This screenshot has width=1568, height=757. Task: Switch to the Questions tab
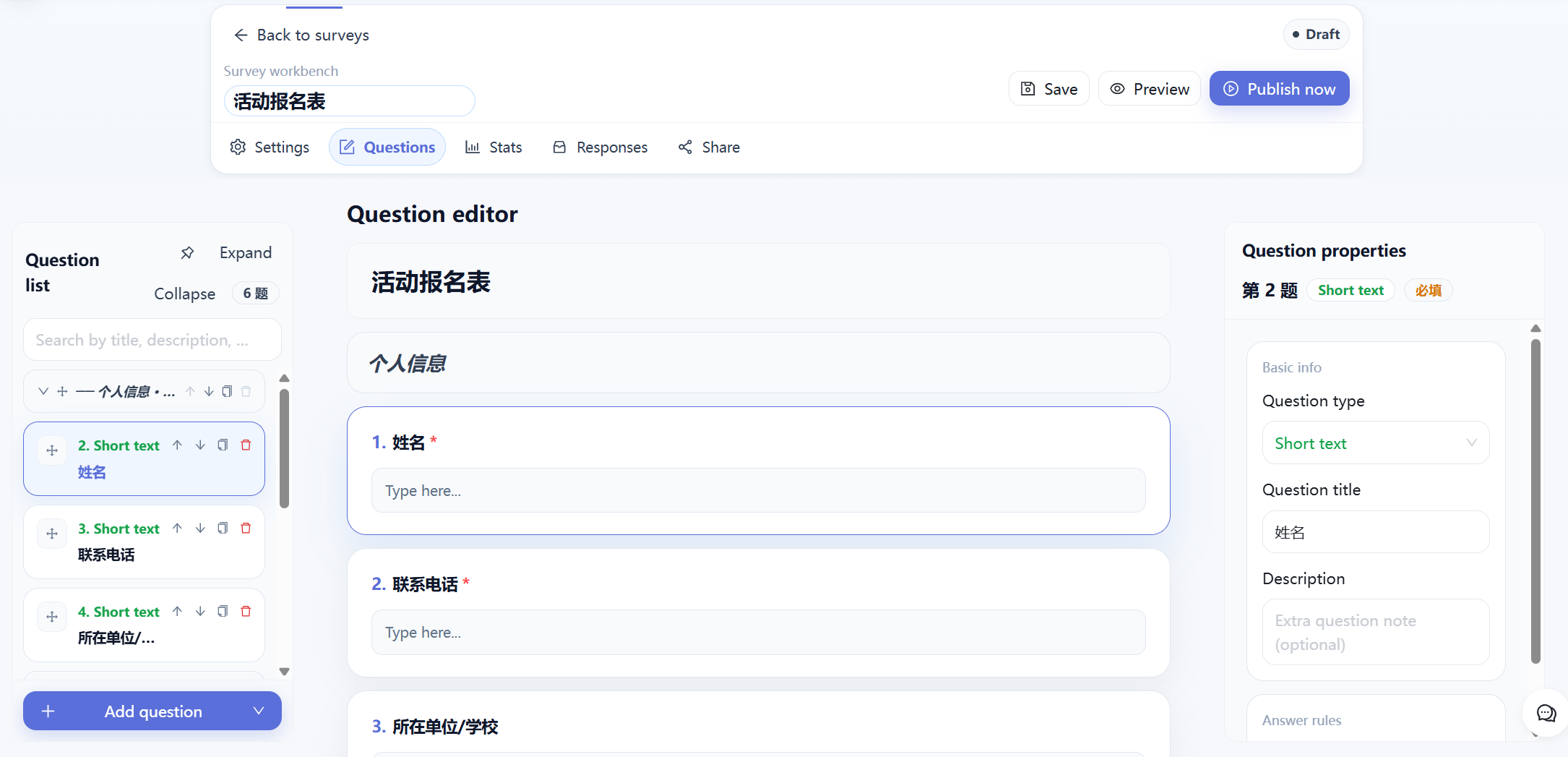[387, 147]
